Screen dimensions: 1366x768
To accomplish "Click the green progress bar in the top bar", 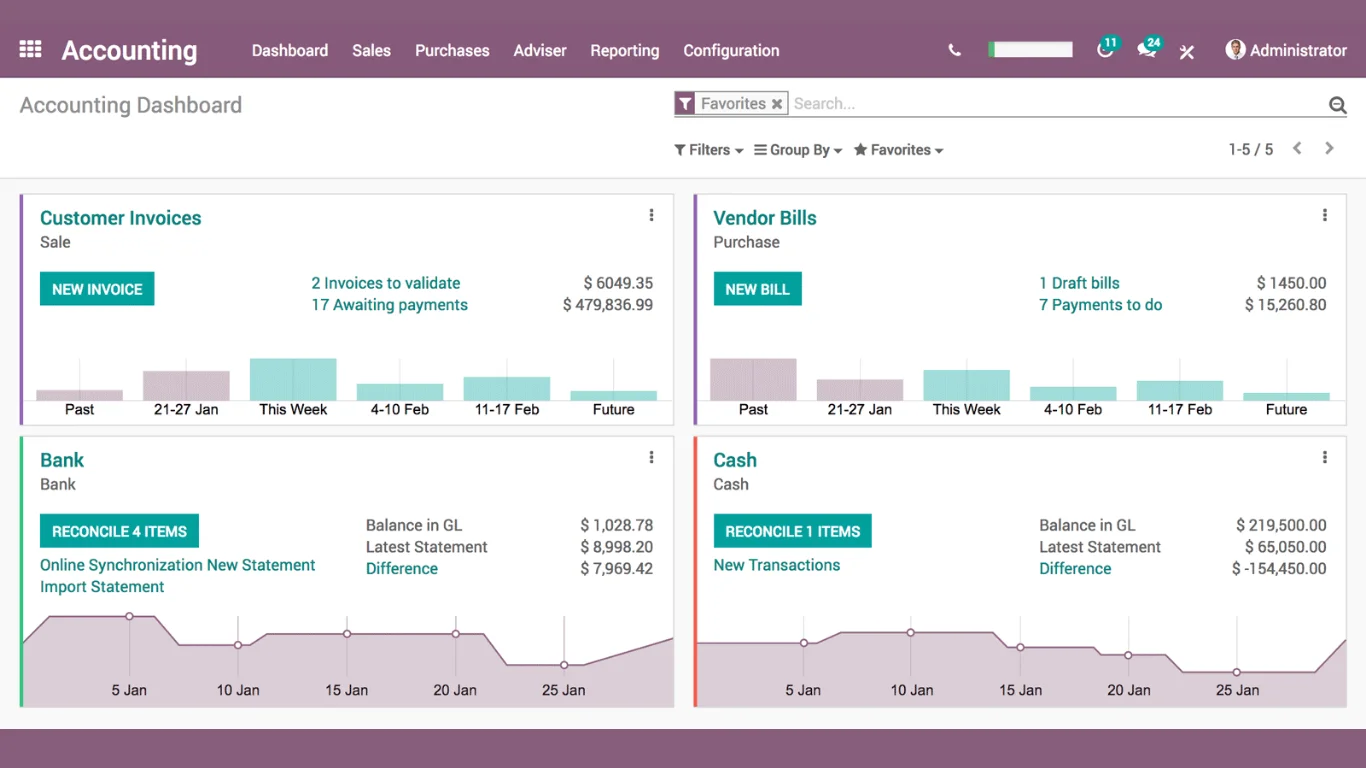I will tap(1030, 48).
